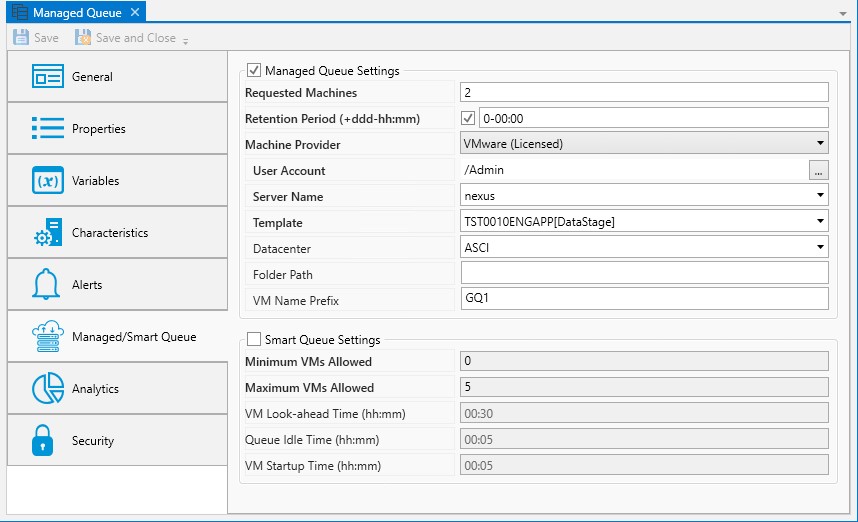Click the Queue Idle Time field

pos(644,439)
